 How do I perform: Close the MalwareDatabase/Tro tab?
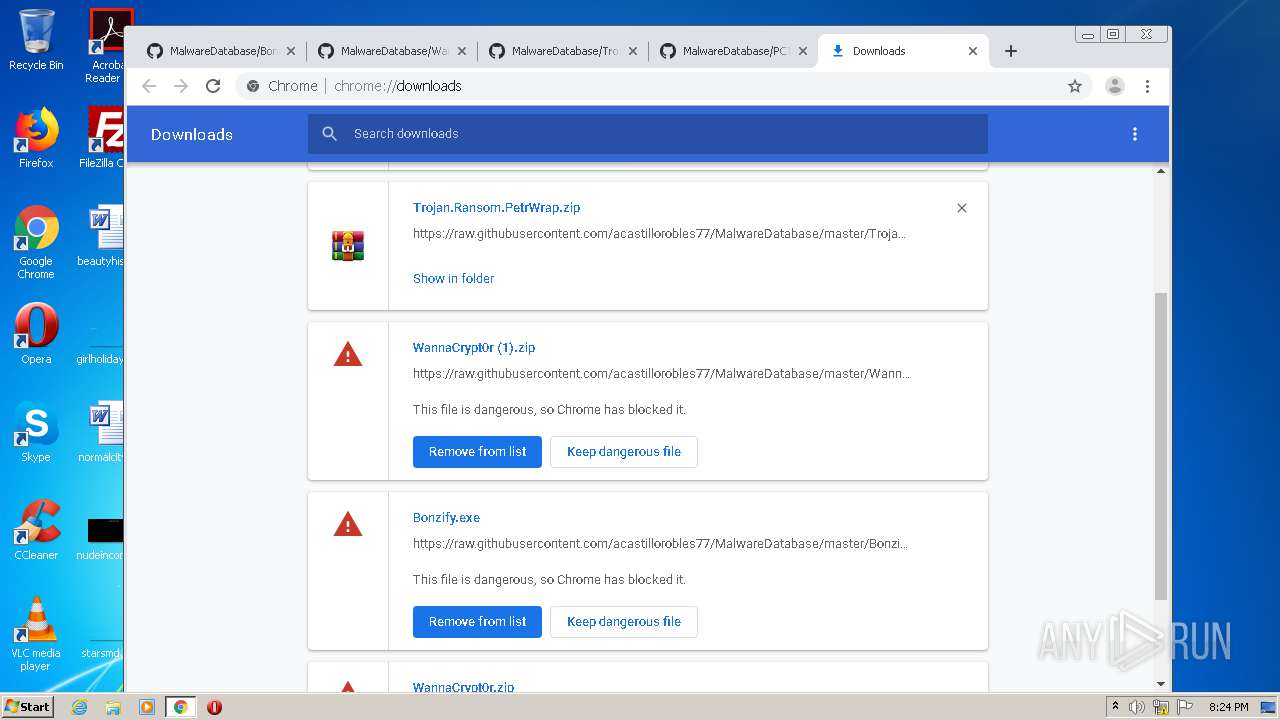coord(633,51)
